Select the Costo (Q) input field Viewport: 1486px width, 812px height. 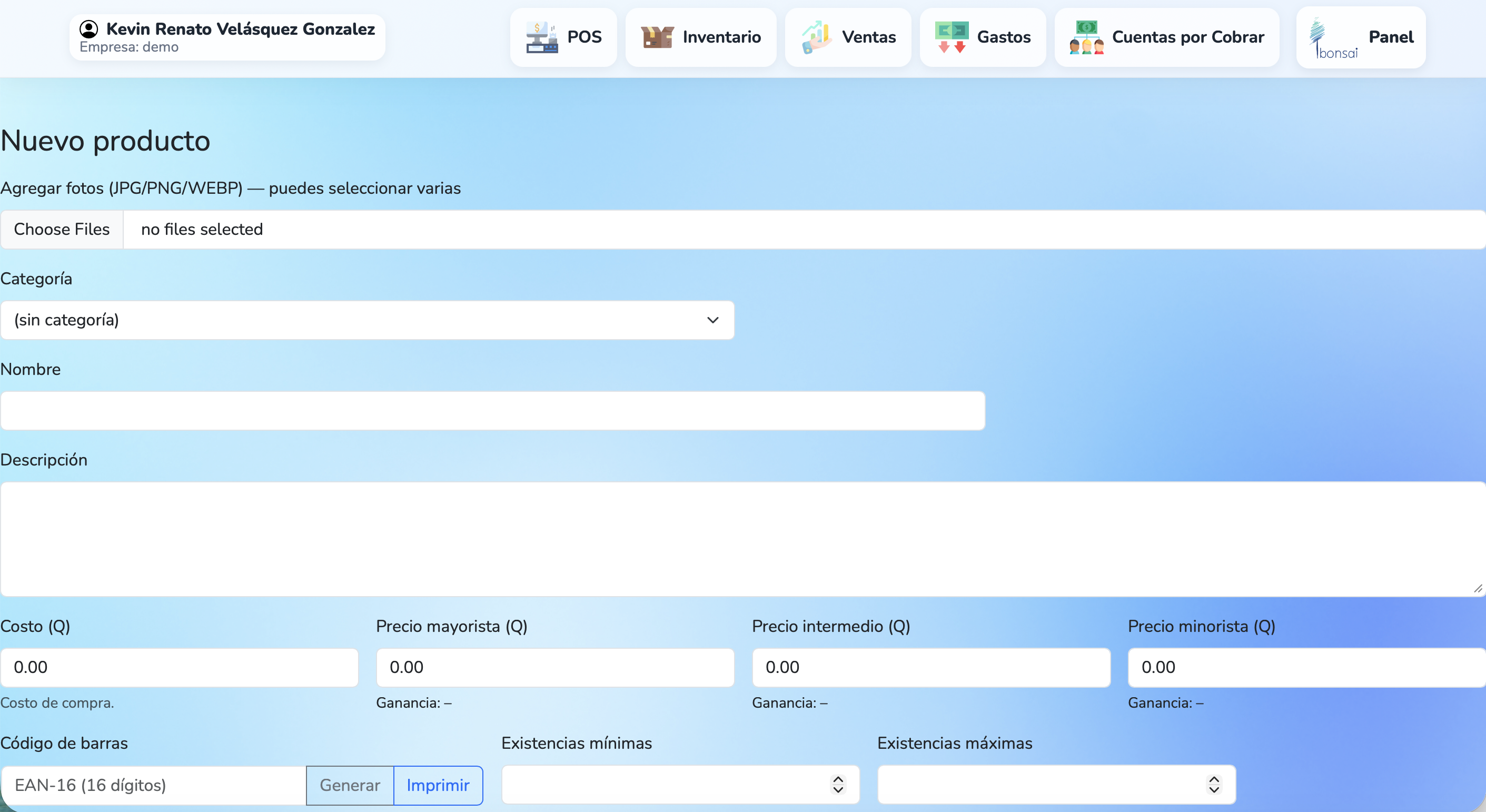(x=179, y=667)
